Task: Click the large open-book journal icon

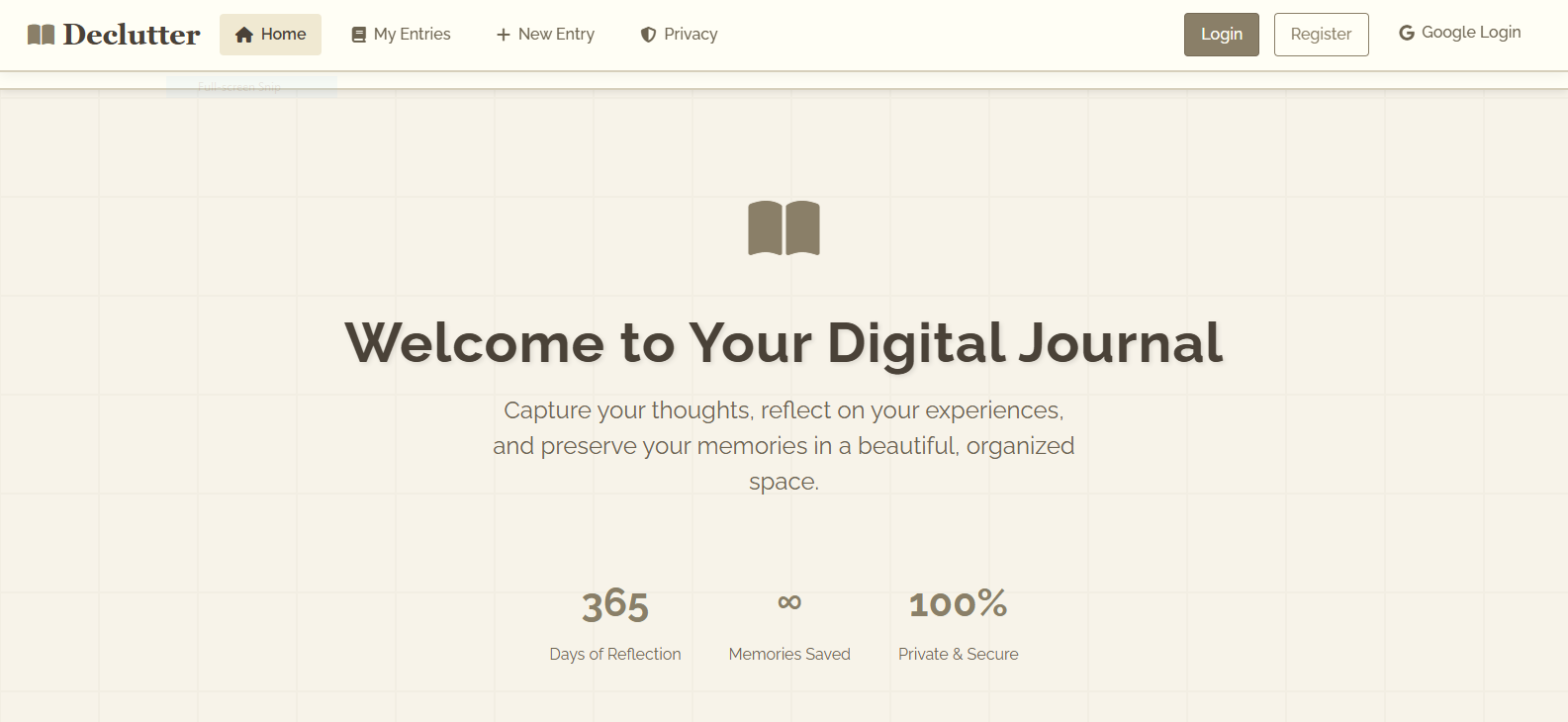Action: tap(784, 227)
